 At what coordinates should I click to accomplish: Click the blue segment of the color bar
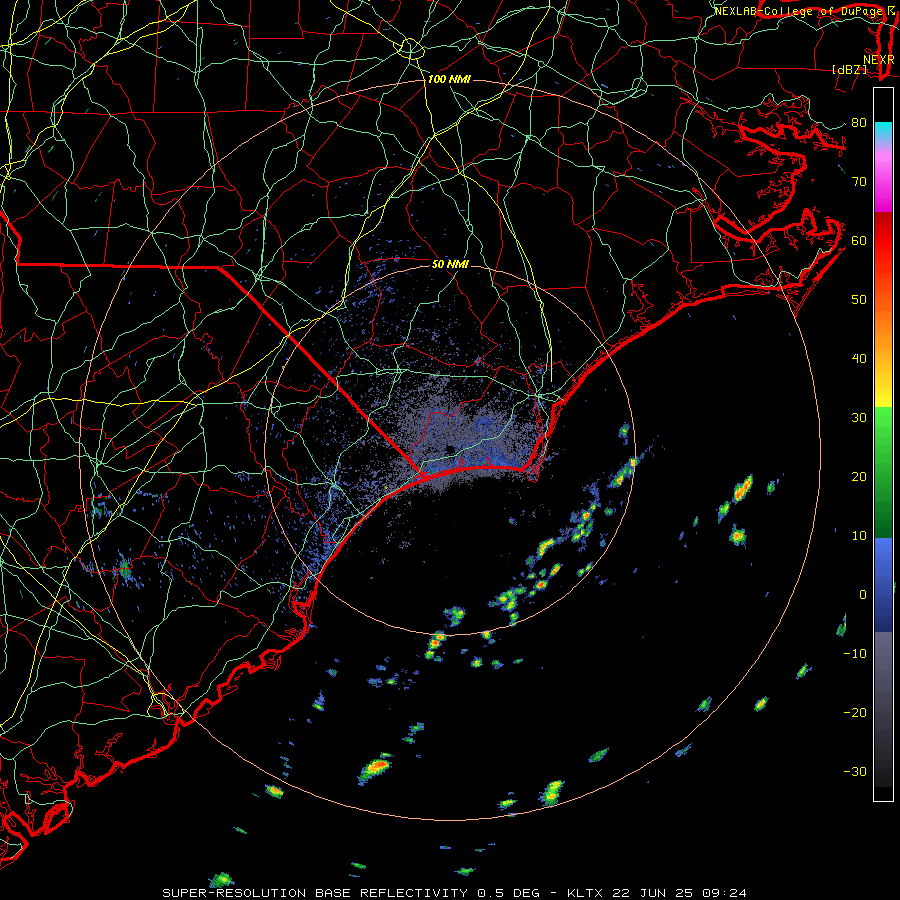tap(883, 585)
